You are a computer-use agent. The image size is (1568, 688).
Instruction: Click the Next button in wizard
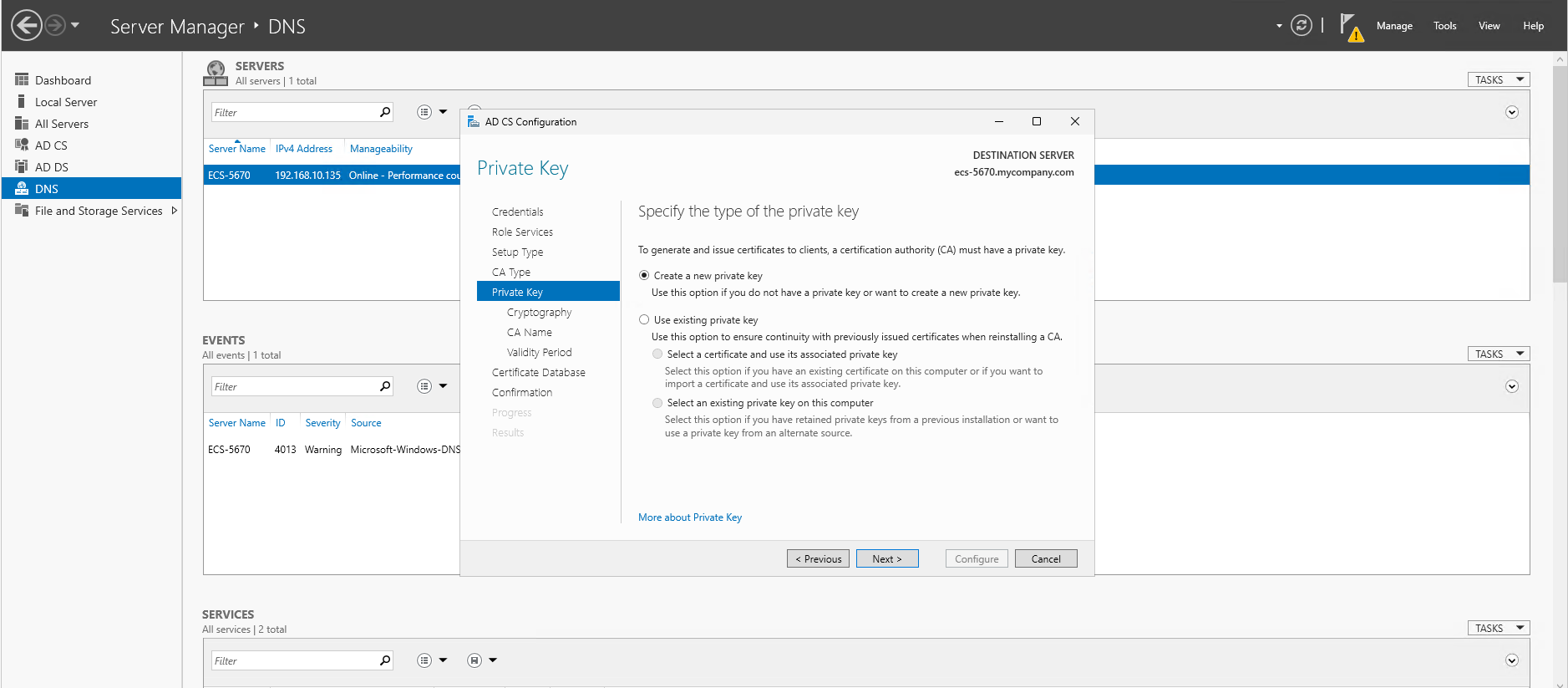[x=886, y=558]
